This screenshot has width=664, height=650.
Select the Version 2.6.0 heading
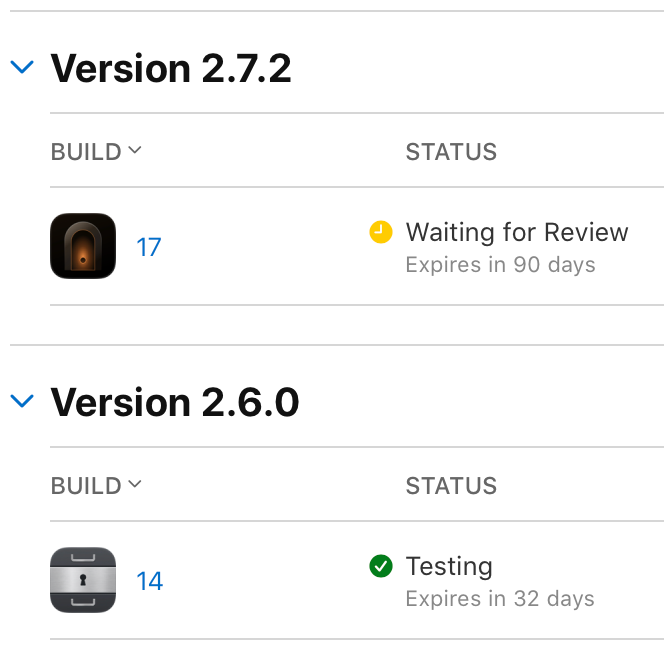[x=175, y=402]
